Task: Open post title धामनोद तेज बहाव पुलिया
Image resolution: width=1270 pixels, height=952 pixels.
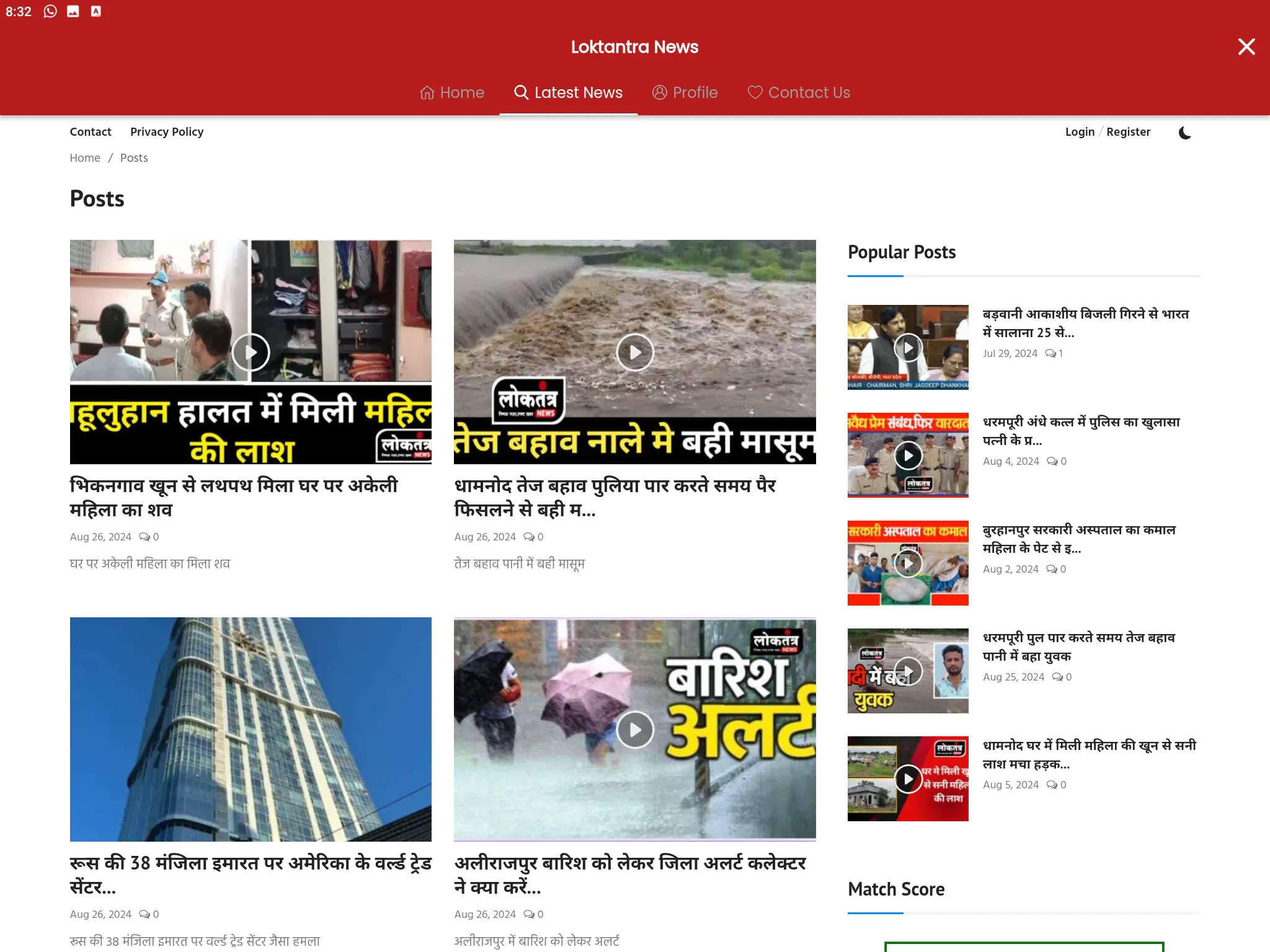Action: tap(615, 498)
